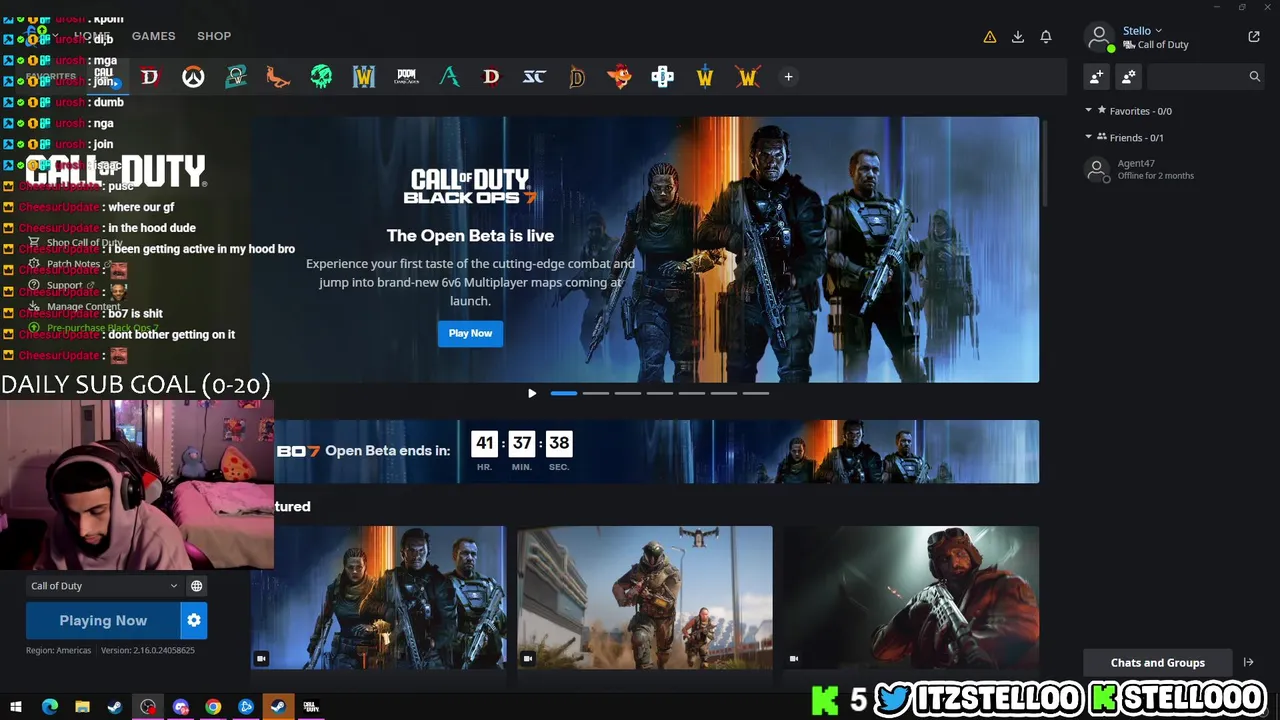This screenshot has width=1280, height=720.
Task: Add a game to favorites bar
Action: 788,77
